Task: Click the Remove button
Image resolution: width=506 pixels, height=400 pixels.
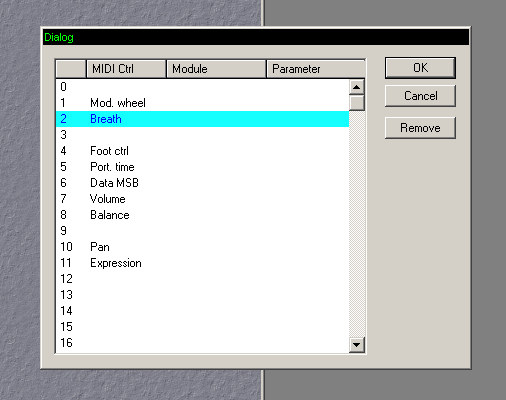Action: (420, 128)
